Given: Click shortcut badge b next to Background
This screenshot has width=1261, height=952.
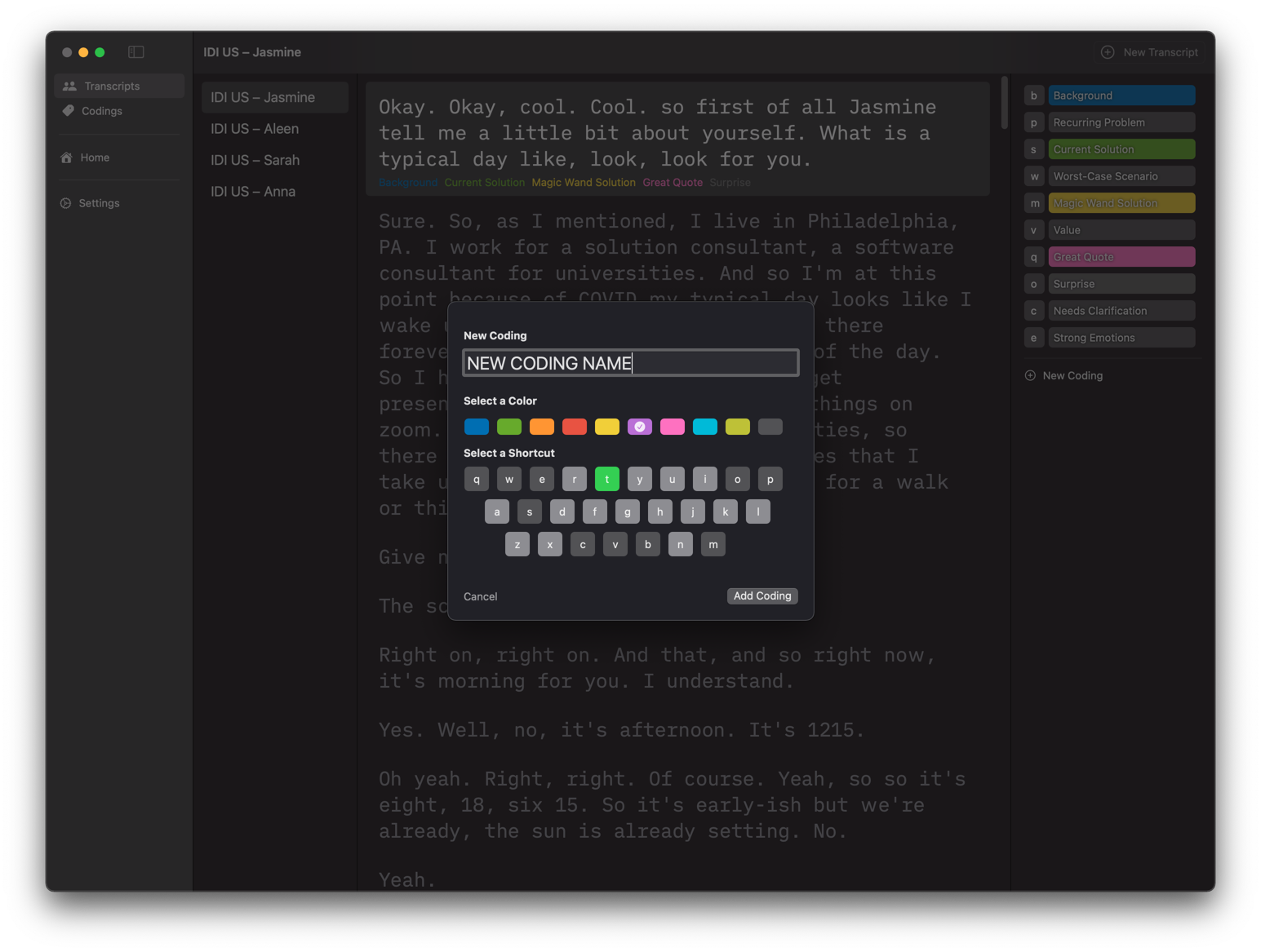Looking at the screenshot, I should pos(1034,95).
